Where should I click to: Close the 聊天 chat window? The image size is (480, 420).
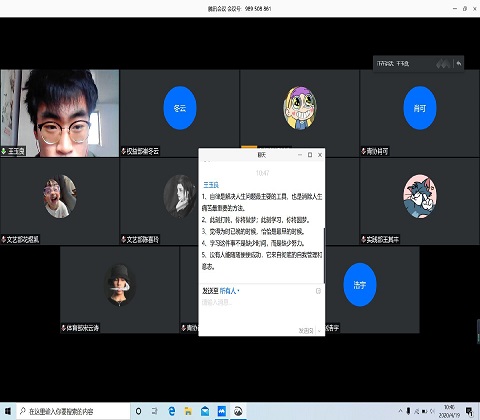point(320,155)
